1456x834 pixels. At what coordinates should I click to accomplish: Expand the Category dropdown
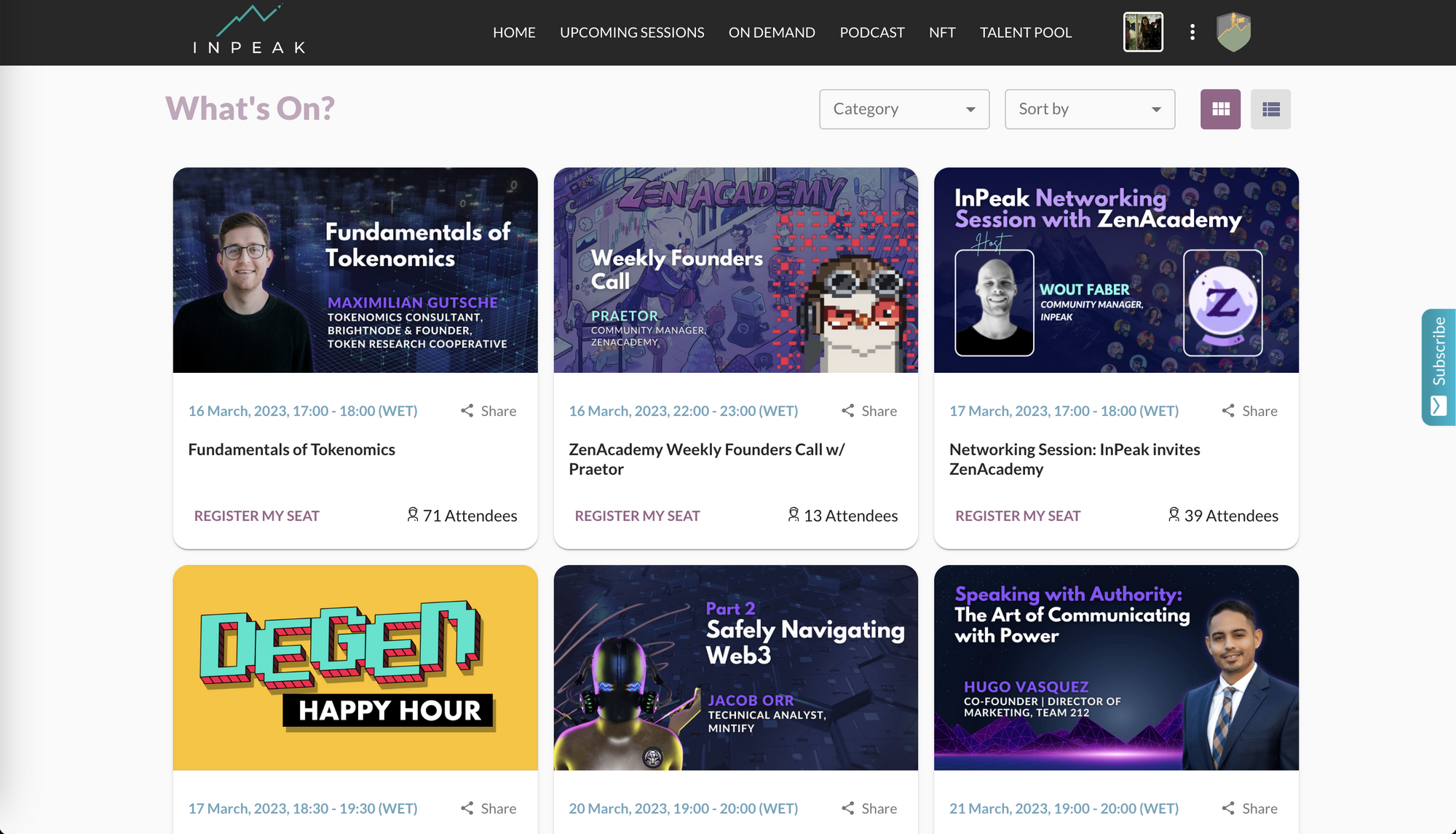(x=903, y=109)
